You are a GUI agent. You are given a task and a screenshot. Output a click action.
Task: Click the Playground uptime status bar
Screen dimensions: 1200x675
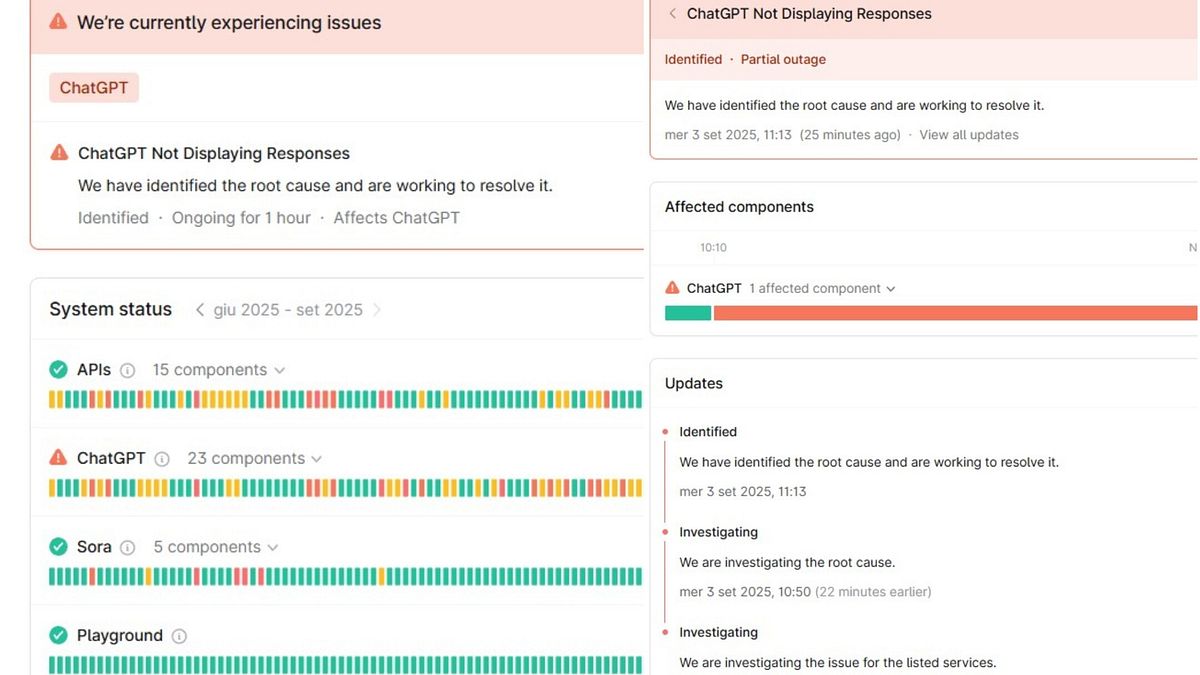345,664
